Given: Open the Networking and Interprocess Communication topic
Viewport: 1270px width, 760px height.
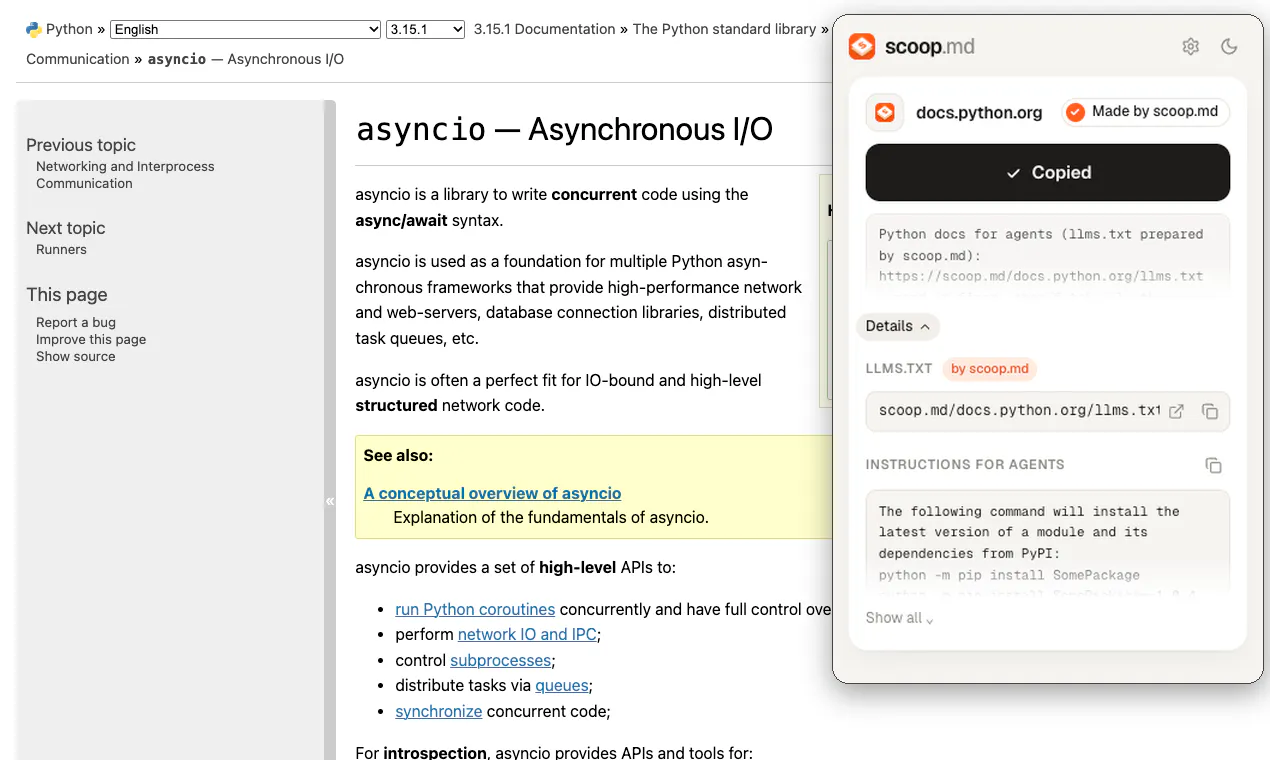Looking at the screenshot, I should coord(125,175).
